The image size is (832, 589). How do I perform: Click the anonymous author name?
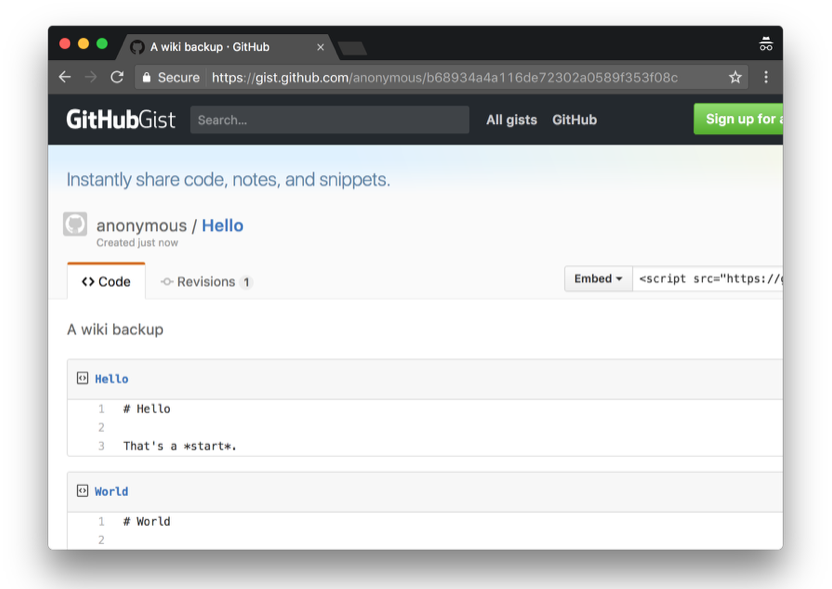coord(142,226)
